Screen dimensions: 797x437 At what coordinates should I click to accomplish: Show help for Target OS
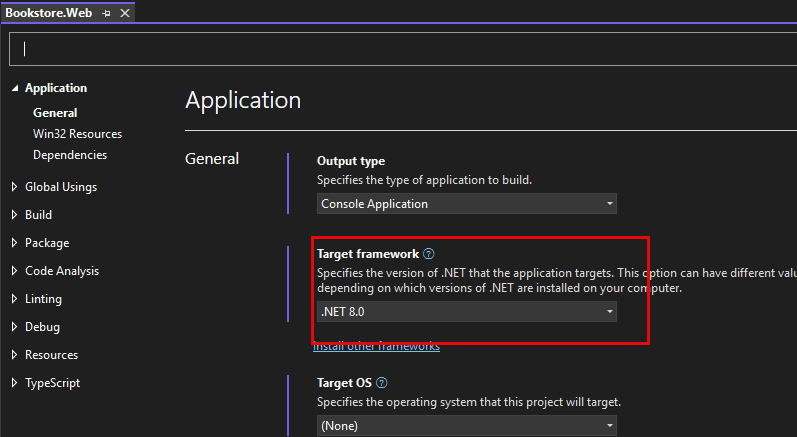click(x=381, y=383)
